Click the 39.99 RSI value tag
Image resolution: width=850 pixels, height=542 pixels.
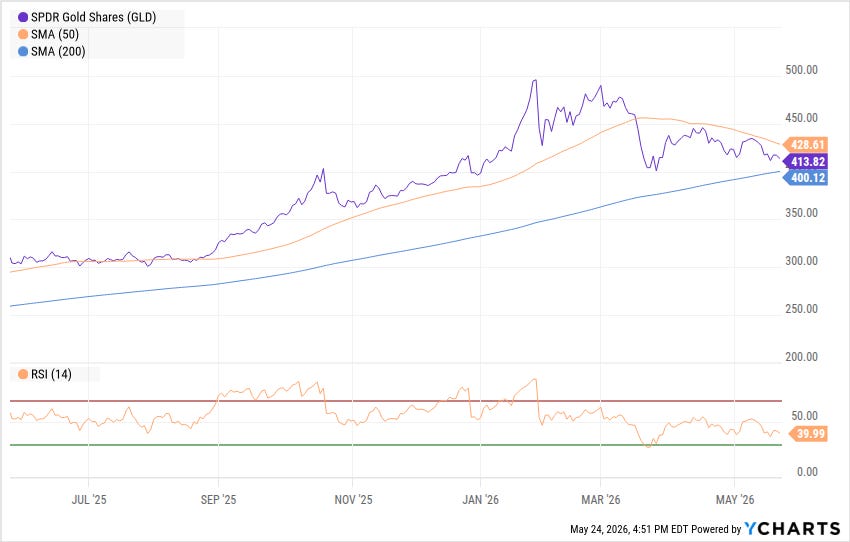808,434
